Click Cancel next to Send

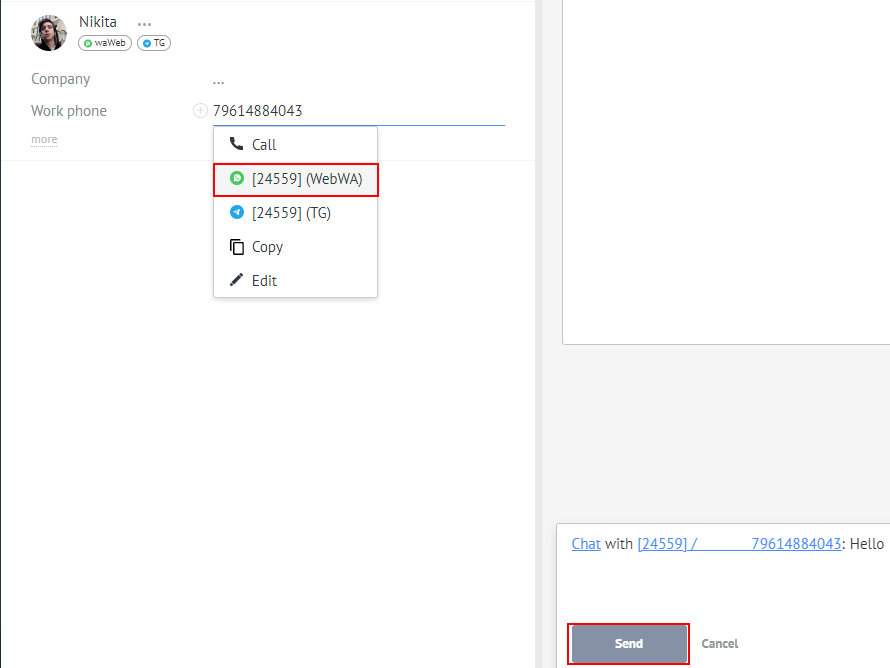[x=720, y=644]
